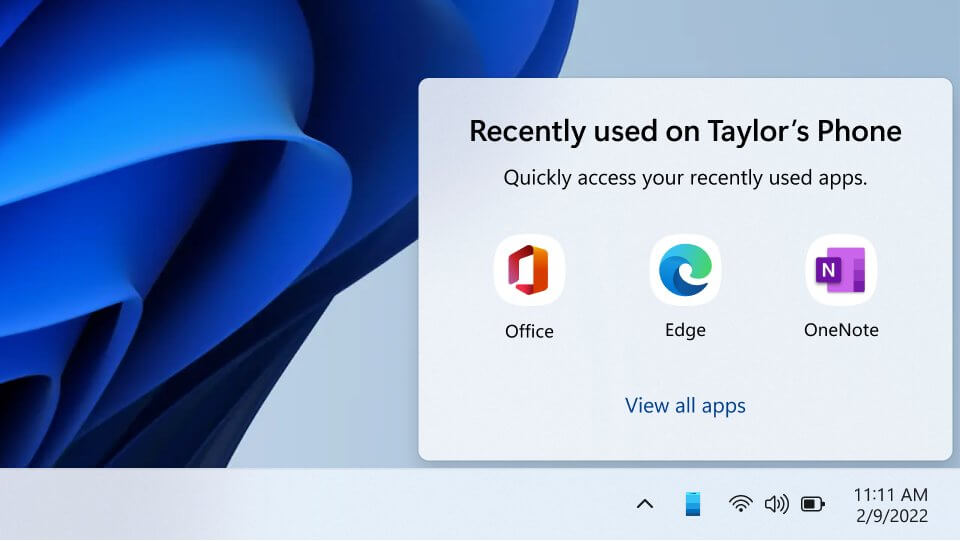Follow the View all apps link
The height and width of the screenshot is (541, 960).
pyautogui.click(x=685, y=406)
